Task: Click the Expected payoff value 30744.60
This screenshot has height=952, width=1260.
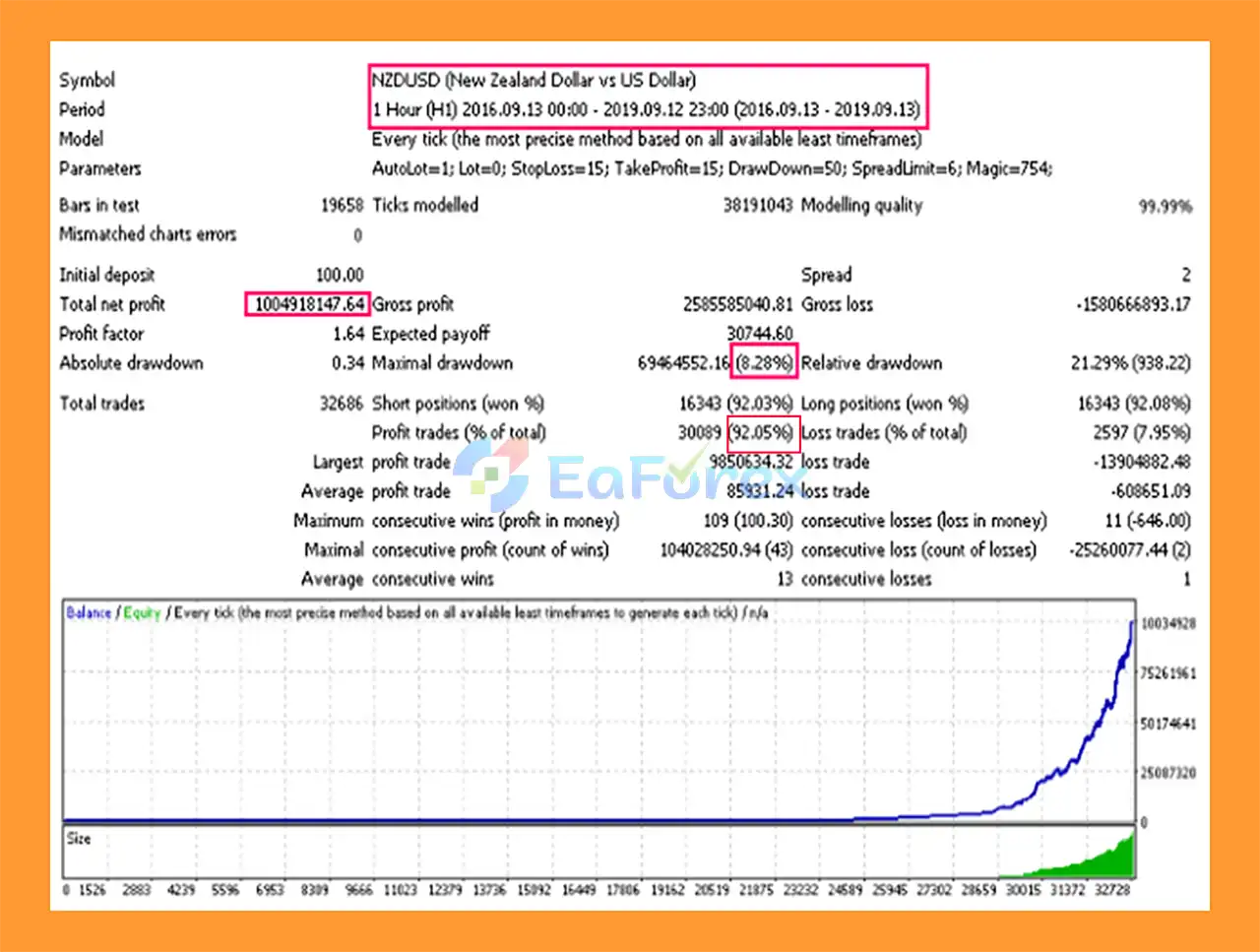Action: pyautogui.click(x=759, y=334)
